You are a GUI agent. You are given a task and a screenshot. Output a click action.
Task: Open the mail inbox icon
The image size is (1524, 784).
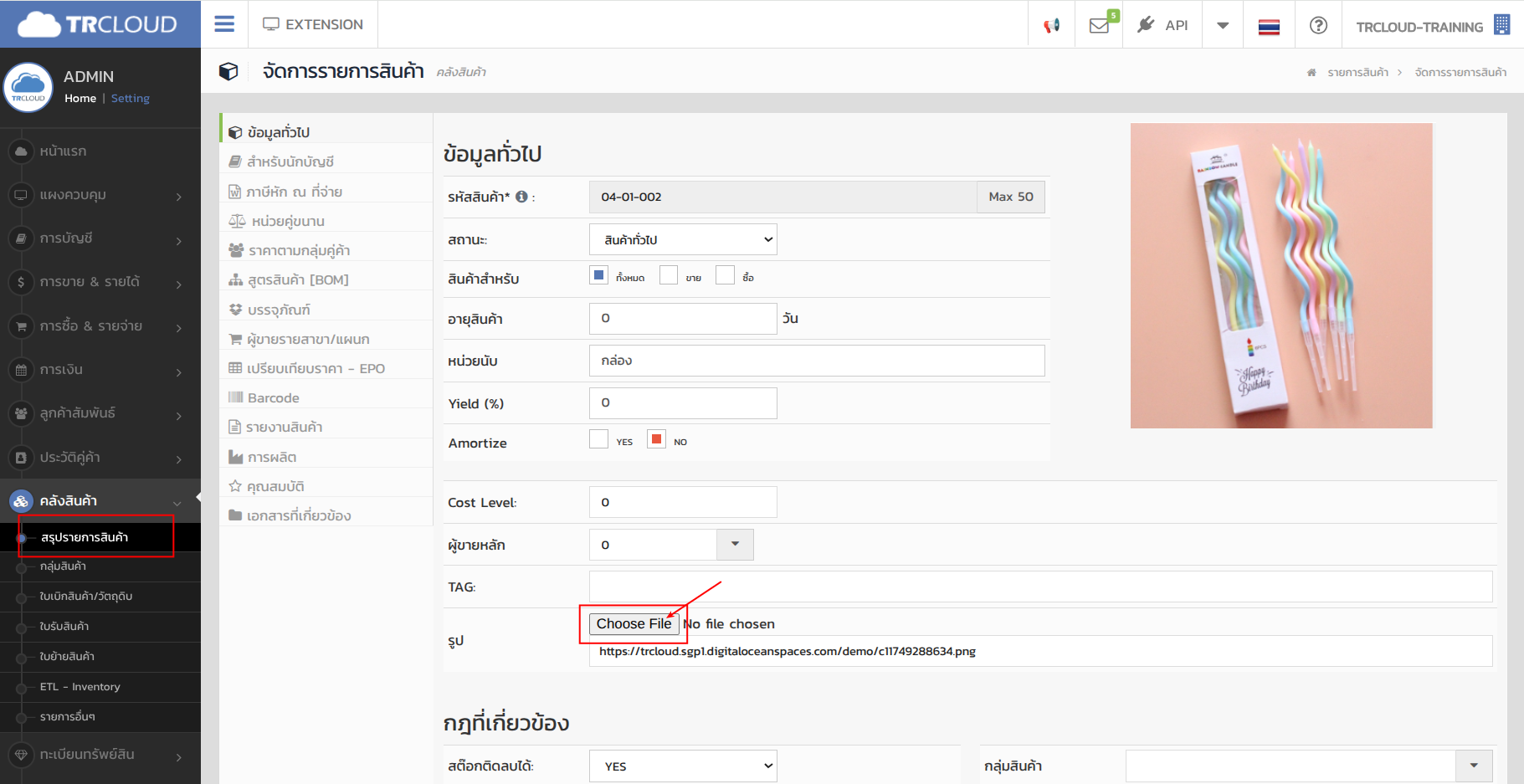coord(1099,25)
